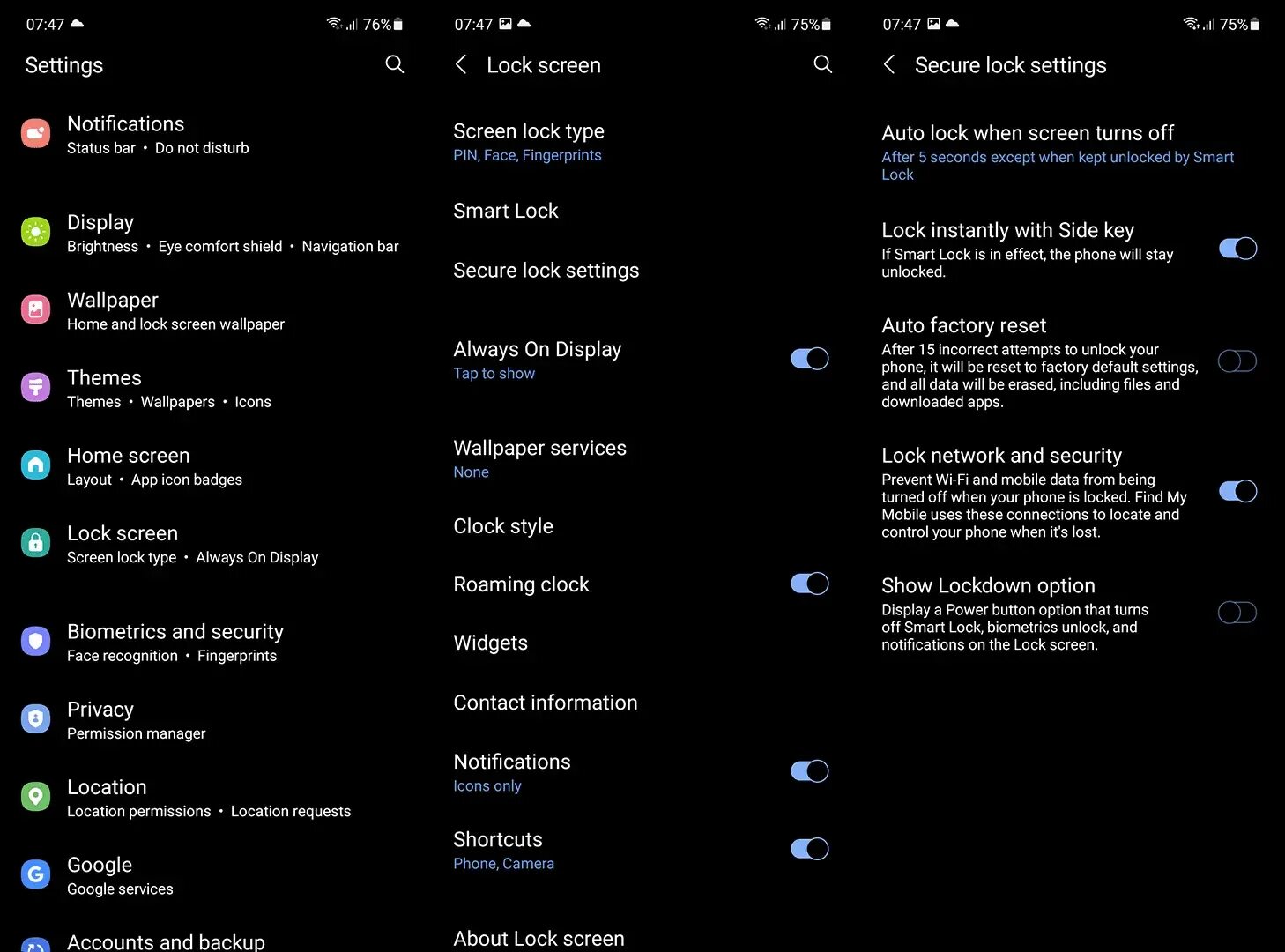Toggle Shortcuts switch
Screen dimensions: 1285x952
(810, 849)
